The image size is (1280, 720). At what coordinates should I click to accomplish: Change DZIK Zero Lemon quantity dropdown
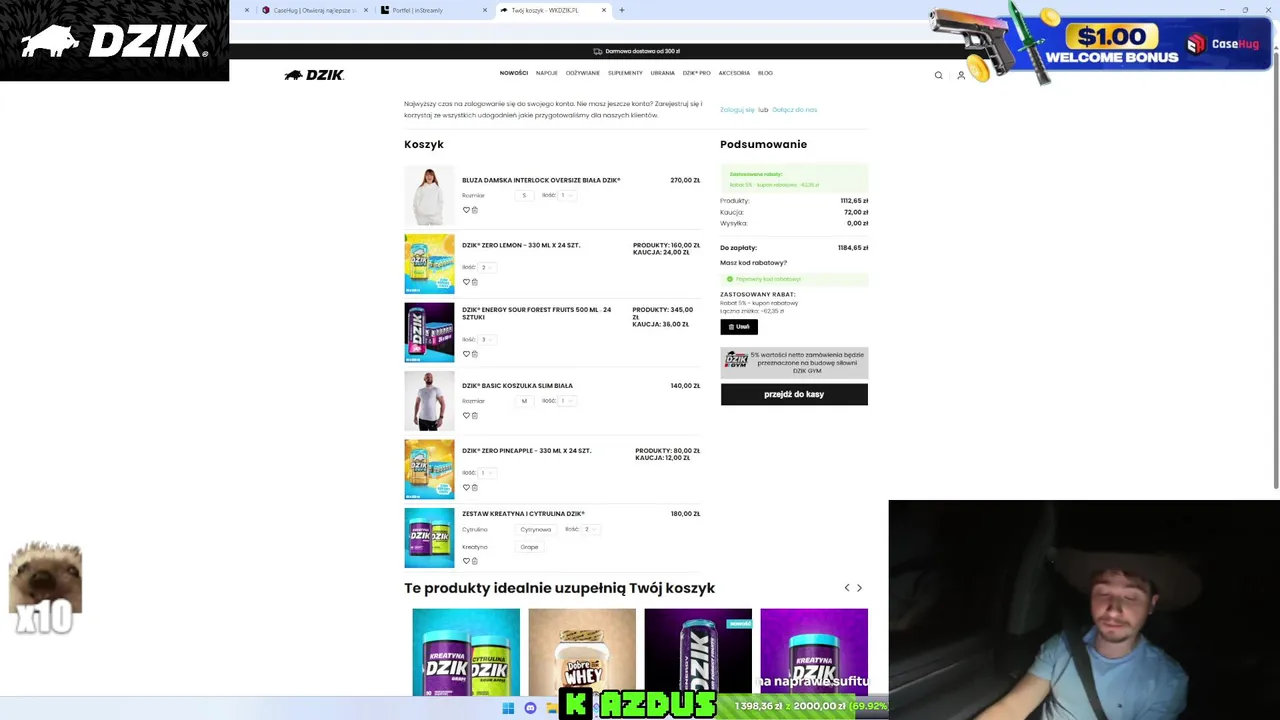tap(487, 267)
